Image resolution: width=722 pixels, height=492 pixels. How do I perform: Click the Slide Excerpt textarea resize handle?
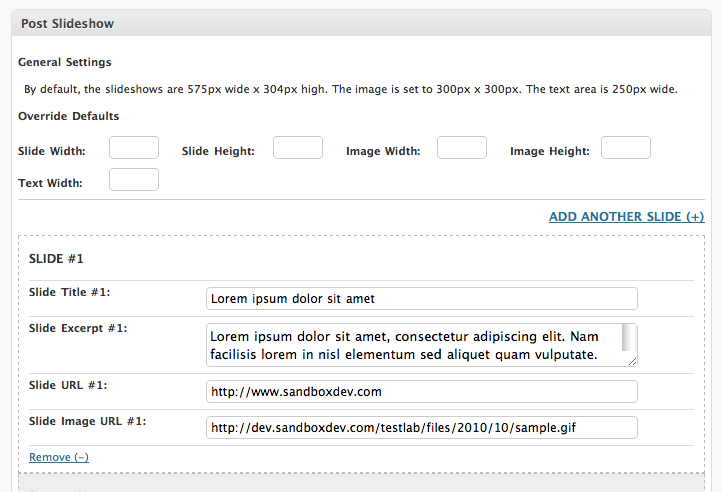tap(632, 362)
